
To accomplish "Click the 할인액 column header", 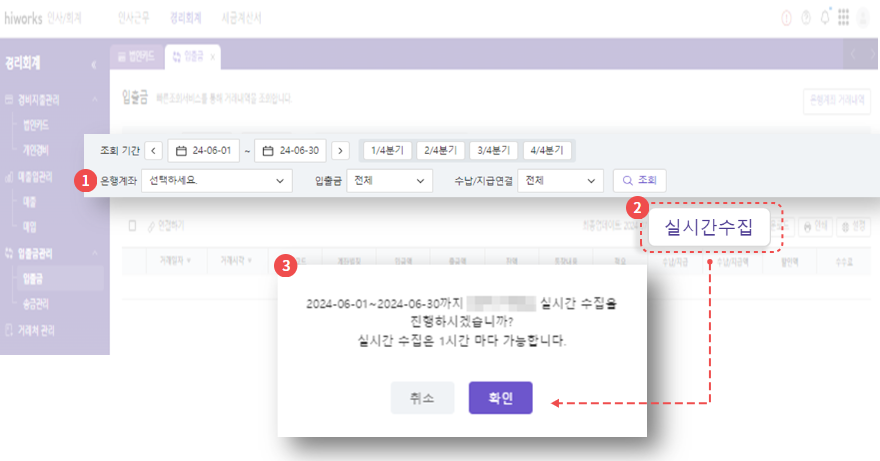I will [x=790, y=261].
